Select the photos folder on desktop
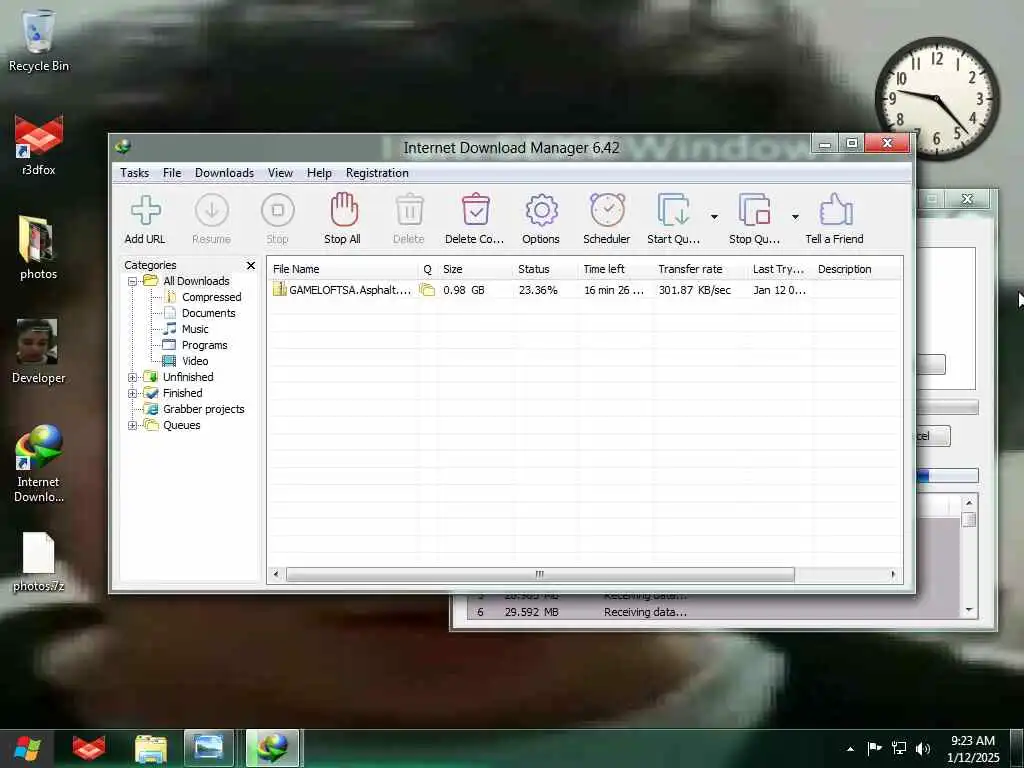This screenshot has width=1024, height=768. click(38, 248)
